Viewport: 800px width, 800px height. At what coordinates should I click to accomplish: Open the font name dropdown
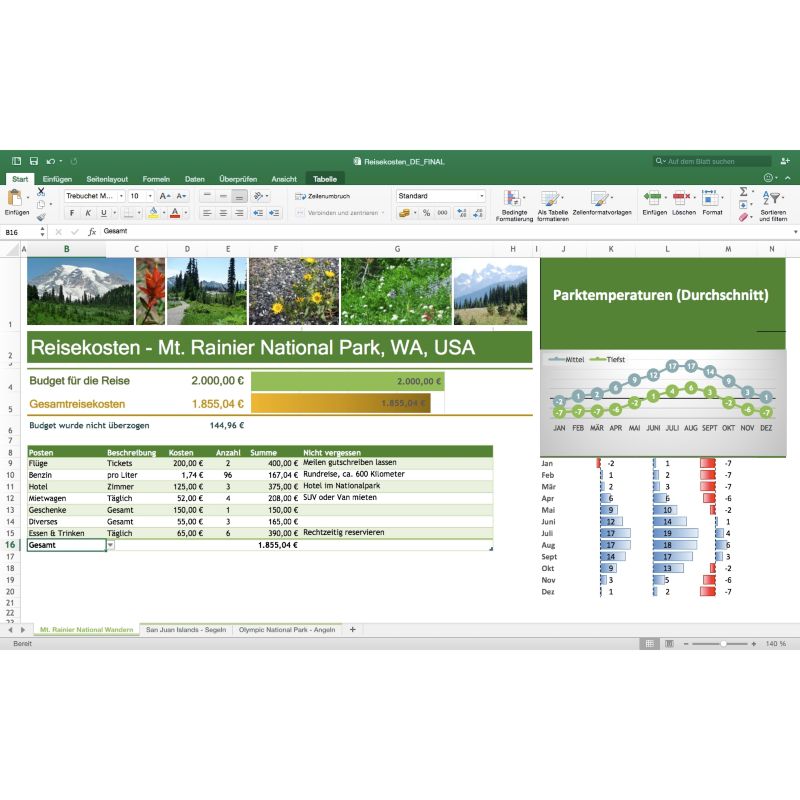(x=121, y=197)
